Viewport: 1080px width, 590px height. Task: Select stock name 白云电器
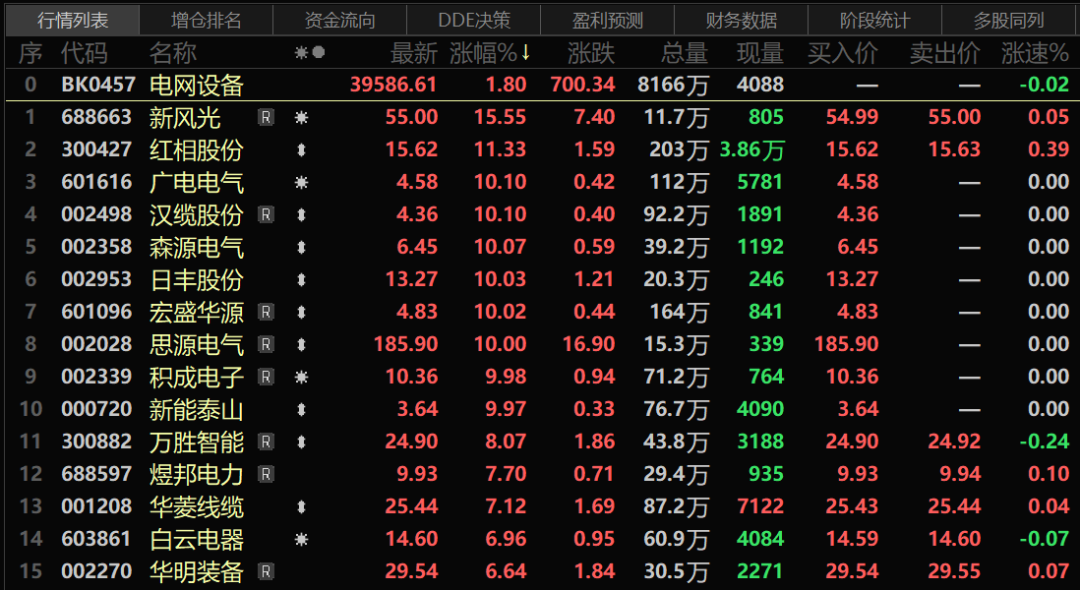click(x=196, y=539)
